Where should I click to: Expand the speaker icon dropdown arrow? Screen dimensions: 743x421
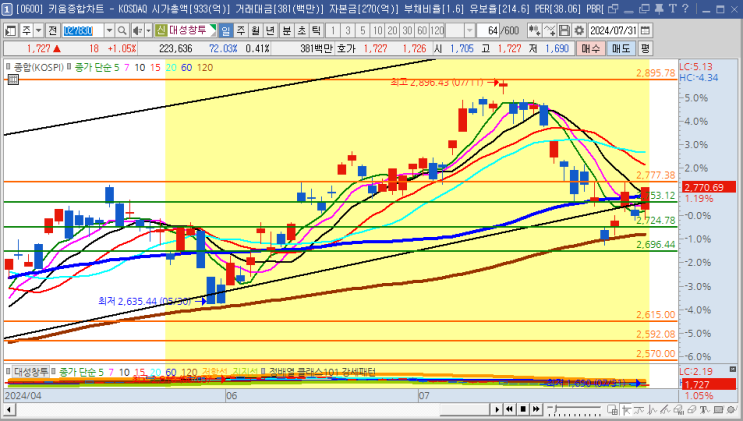pos(148,30)
